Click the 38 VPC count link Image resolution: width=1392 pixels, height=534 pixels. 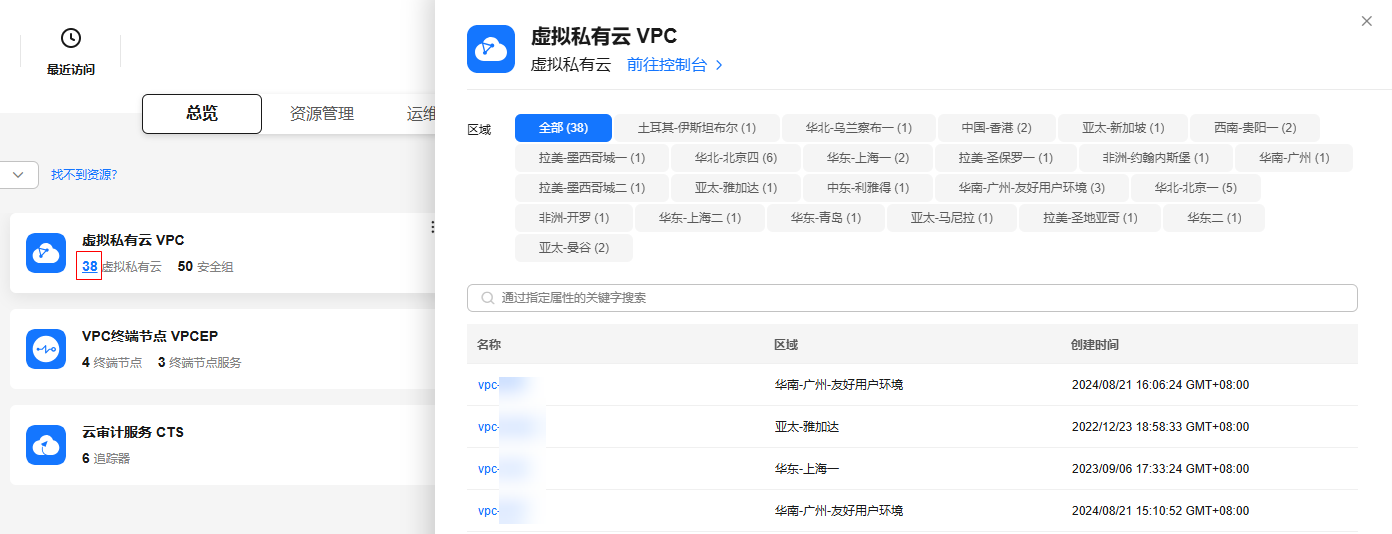90,267
